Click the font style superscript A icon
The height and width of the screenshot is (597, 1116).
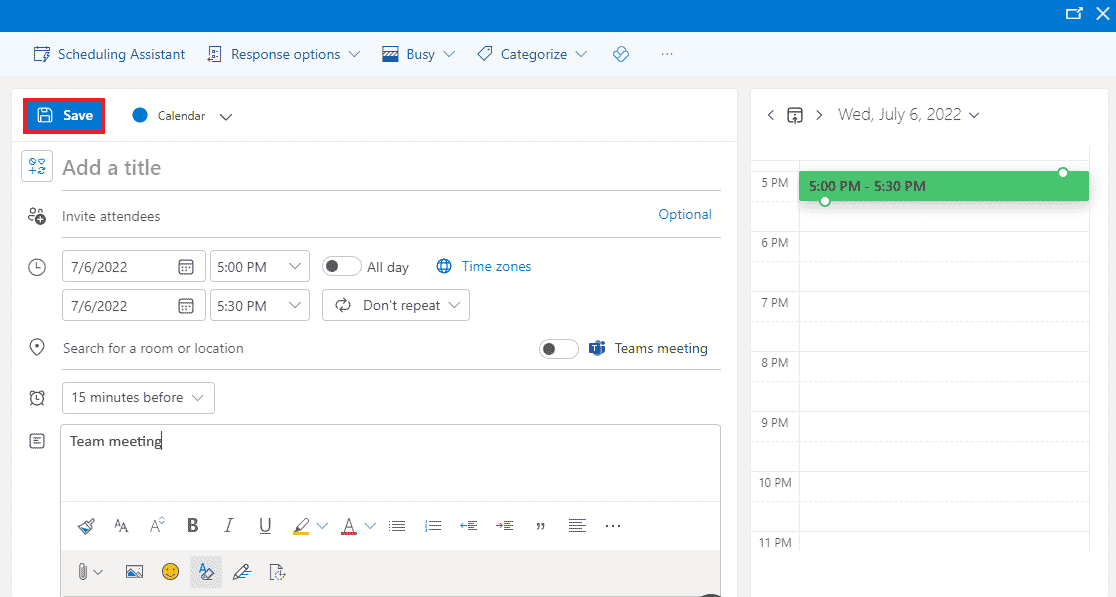(157, 525)
